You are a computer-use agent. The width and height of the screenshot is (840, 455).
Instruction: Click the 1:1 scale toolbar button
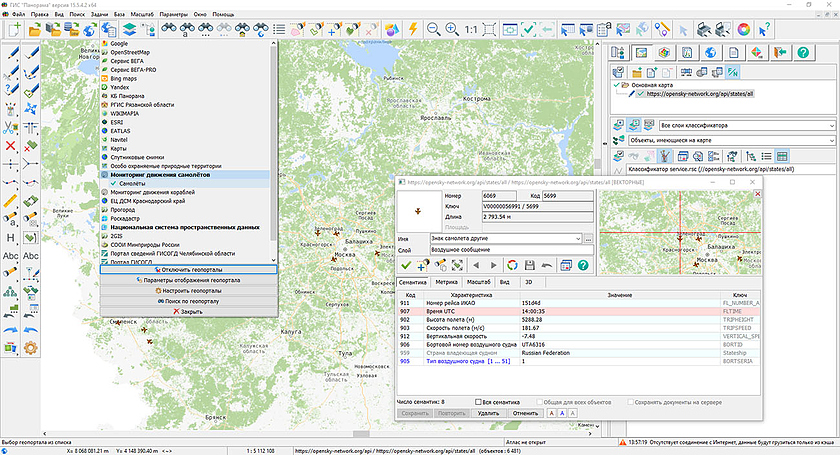[x=470, y=30]
